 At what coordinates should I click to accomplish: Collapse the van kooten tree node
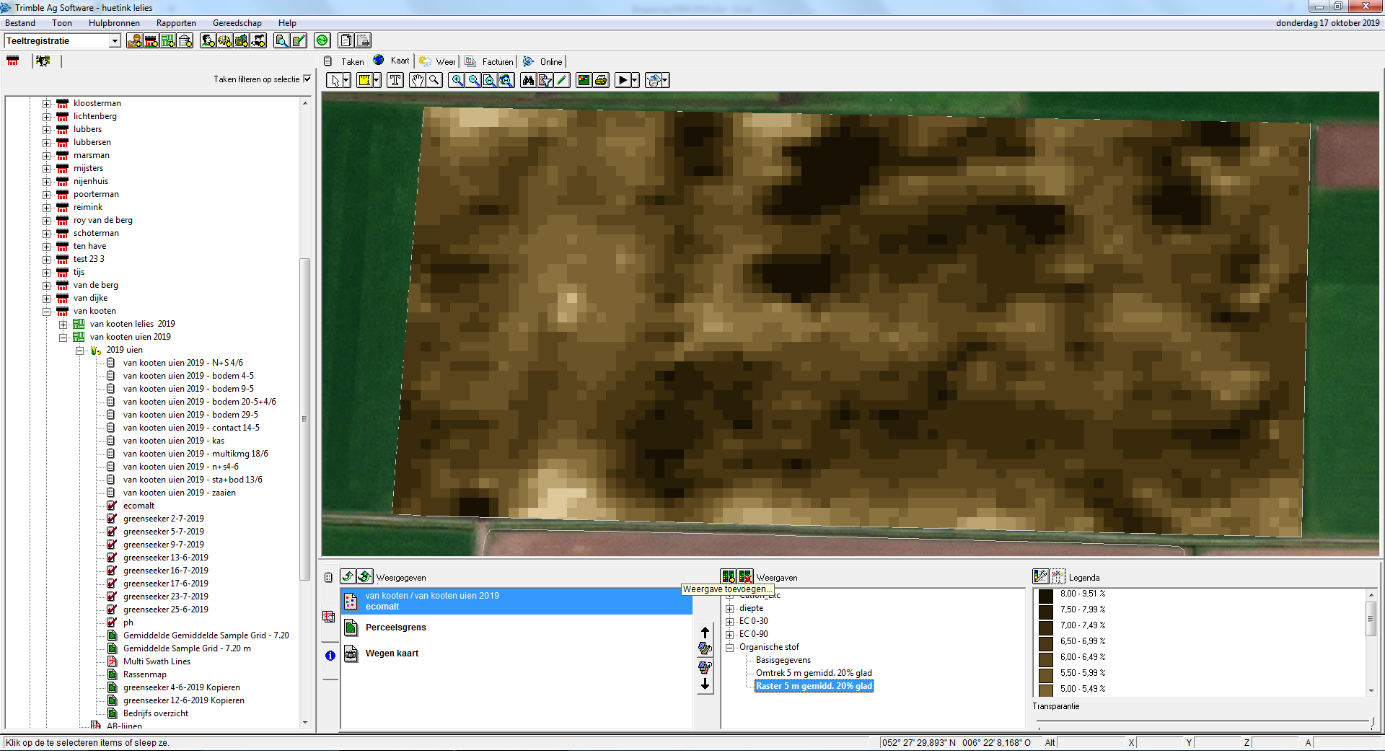coord(46,311)
